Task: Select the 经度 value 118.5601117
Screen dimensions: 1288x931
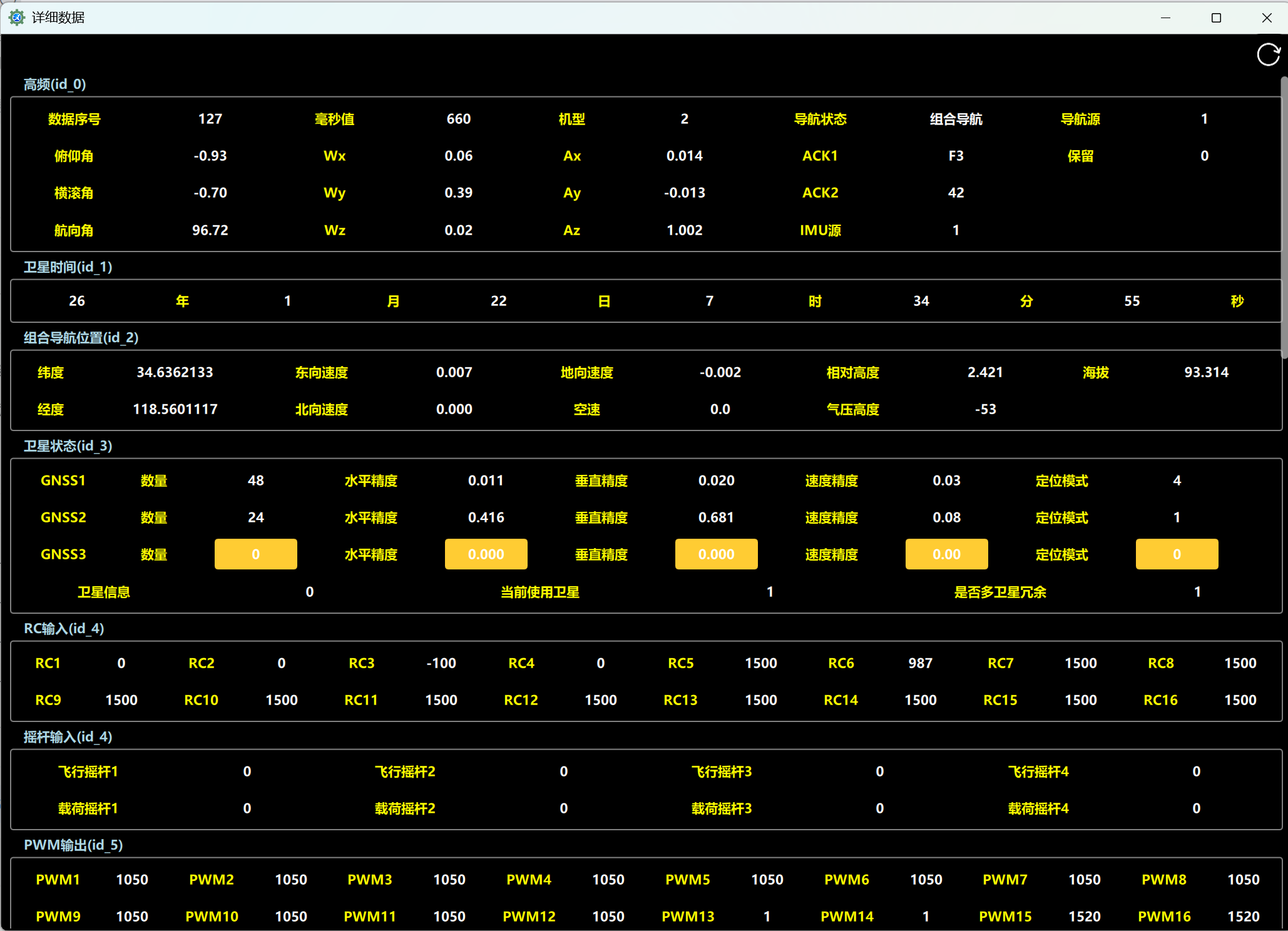Action: point(175,409)
